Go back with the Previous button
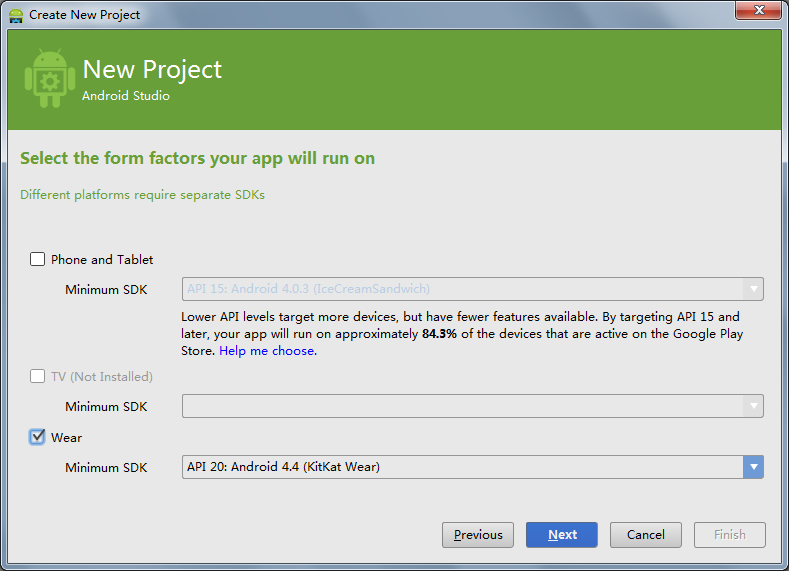Viewport: 789px width, 571px height. 478,535
